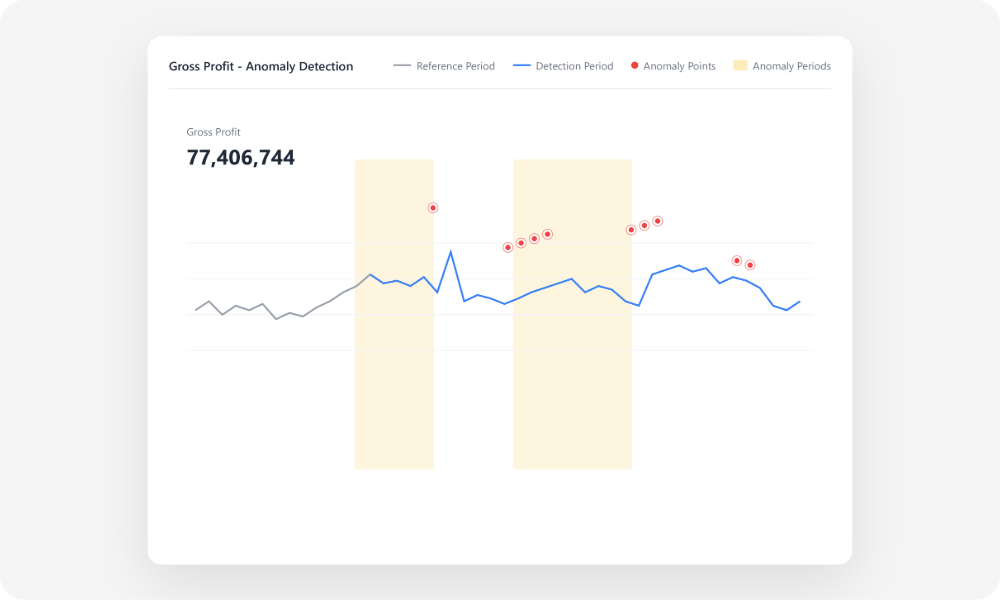Click the Anomaly Periods legend label text
This screenshot has height=600, width=1000.
(790, 66)
